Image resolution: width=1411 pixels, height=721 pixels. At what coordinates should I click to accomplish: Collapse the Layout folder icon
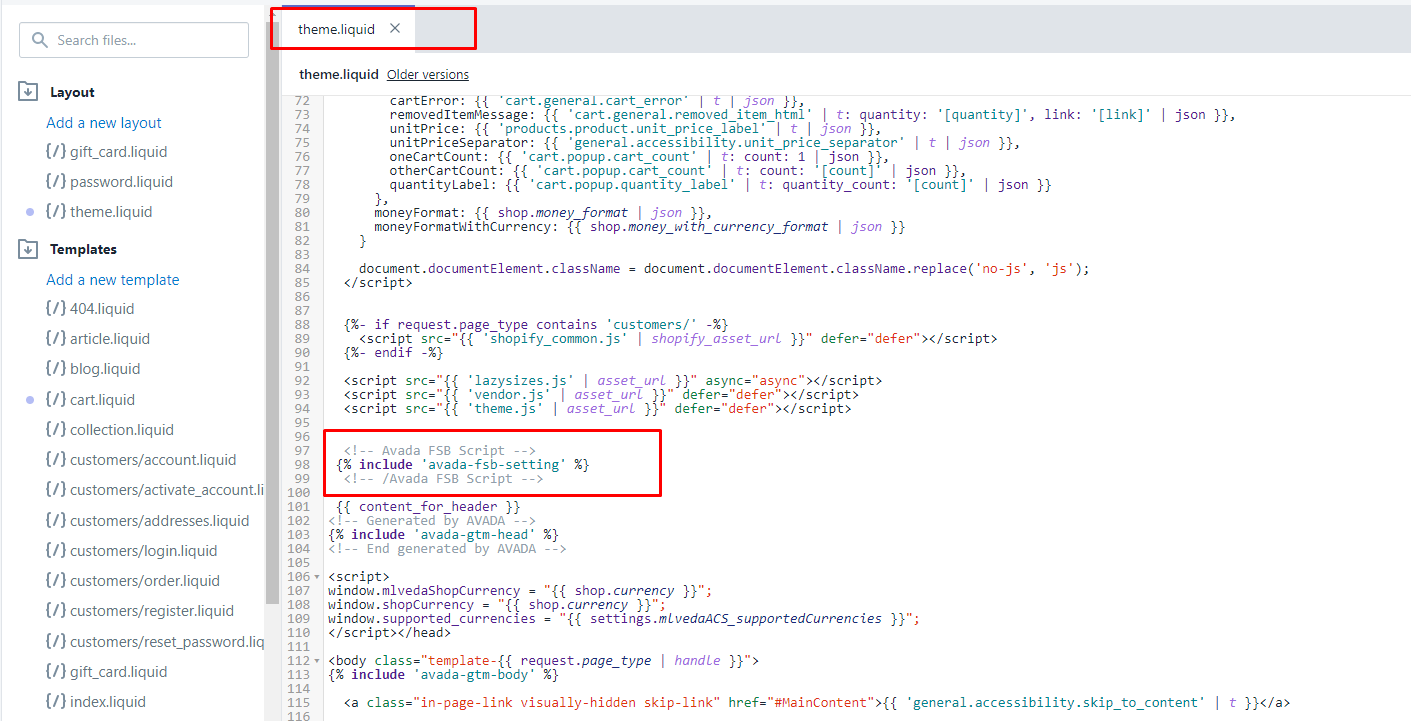[28, 92]
